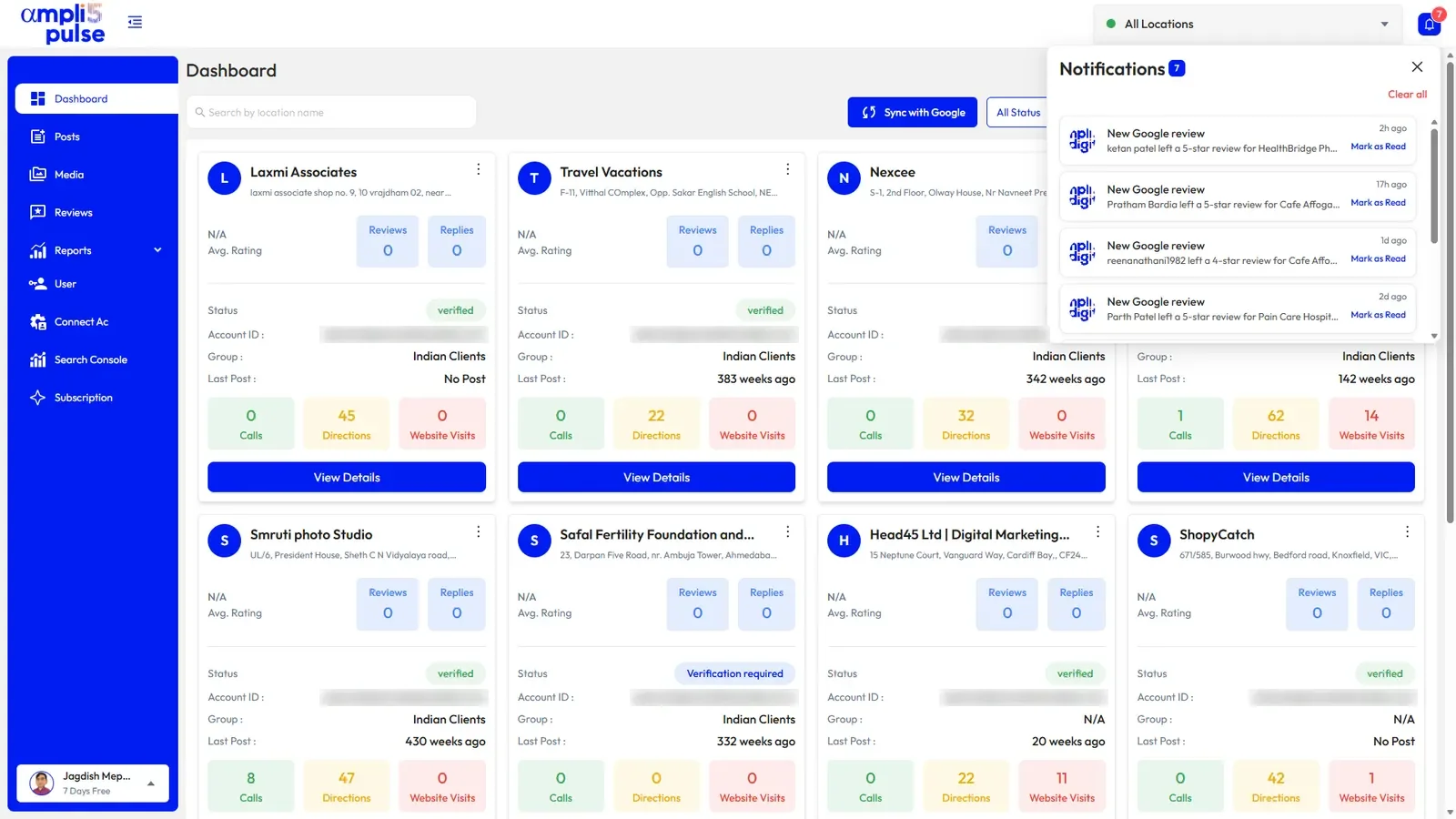Expand the Reports submenu chevron

tap(157, 250)
